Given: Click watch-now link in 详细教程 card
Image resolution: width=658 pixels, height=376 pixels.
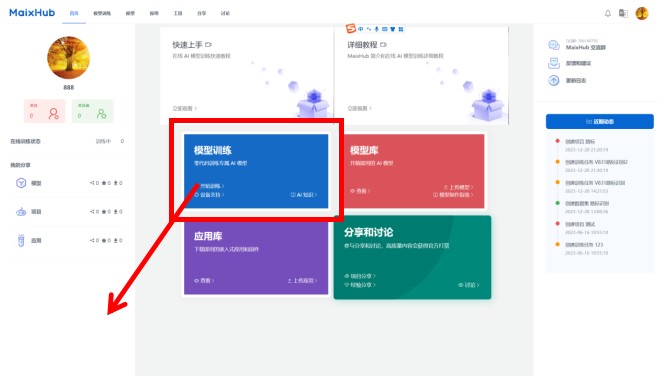Looking at the screenshot, I should click(x=359, y=108).
